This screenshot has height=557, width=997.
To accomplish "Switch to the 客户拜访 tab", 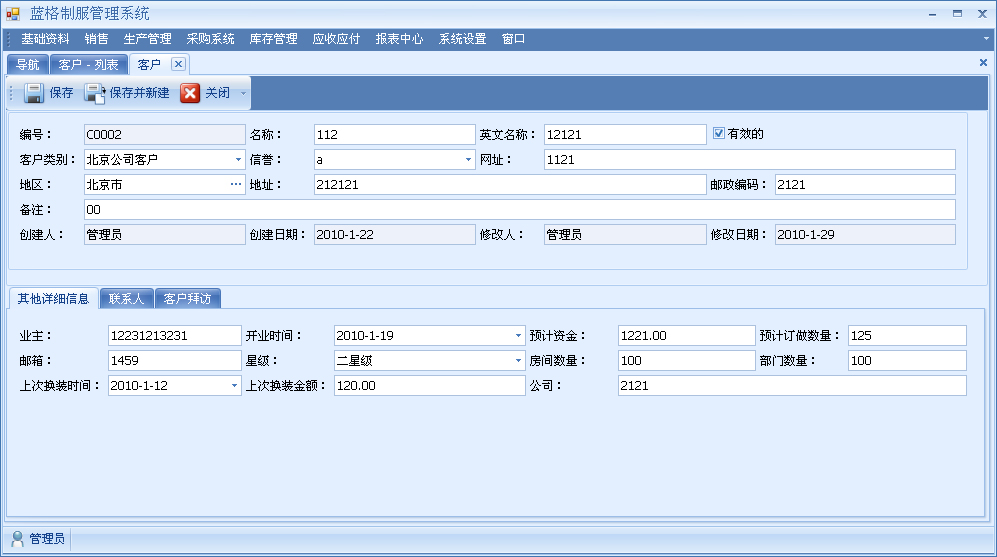I will click(188, 298).
